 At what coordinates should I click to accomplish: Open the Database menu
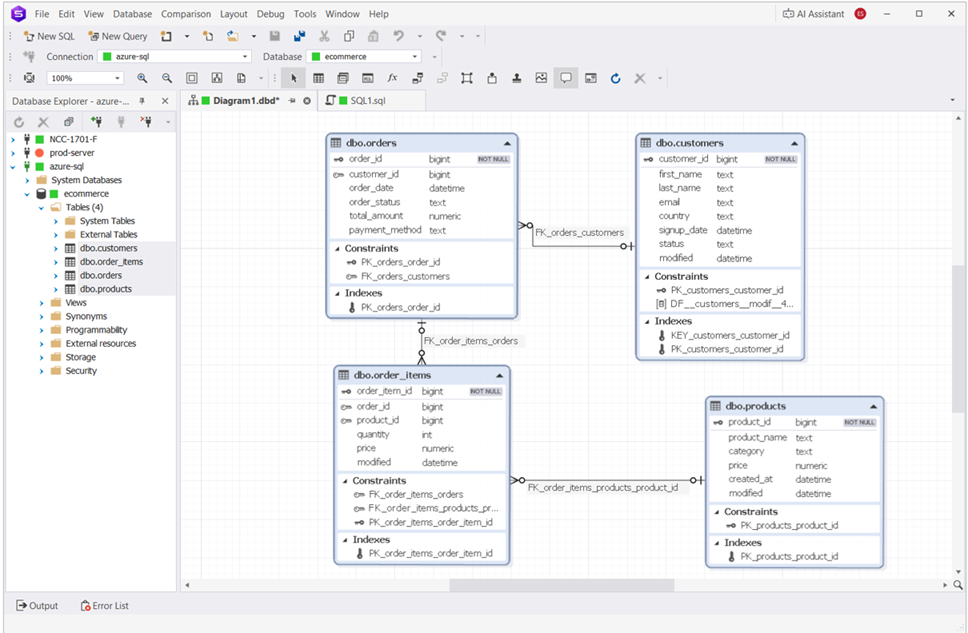[132, 14]
